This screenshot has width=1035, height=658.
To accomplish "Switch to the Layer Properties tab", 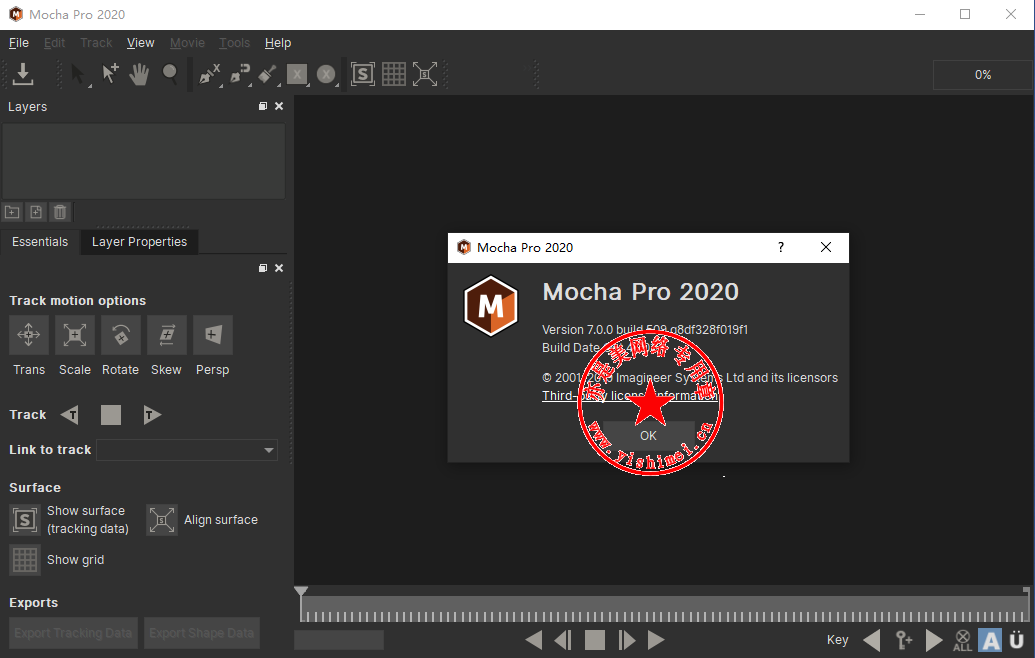I will (139, 242).
